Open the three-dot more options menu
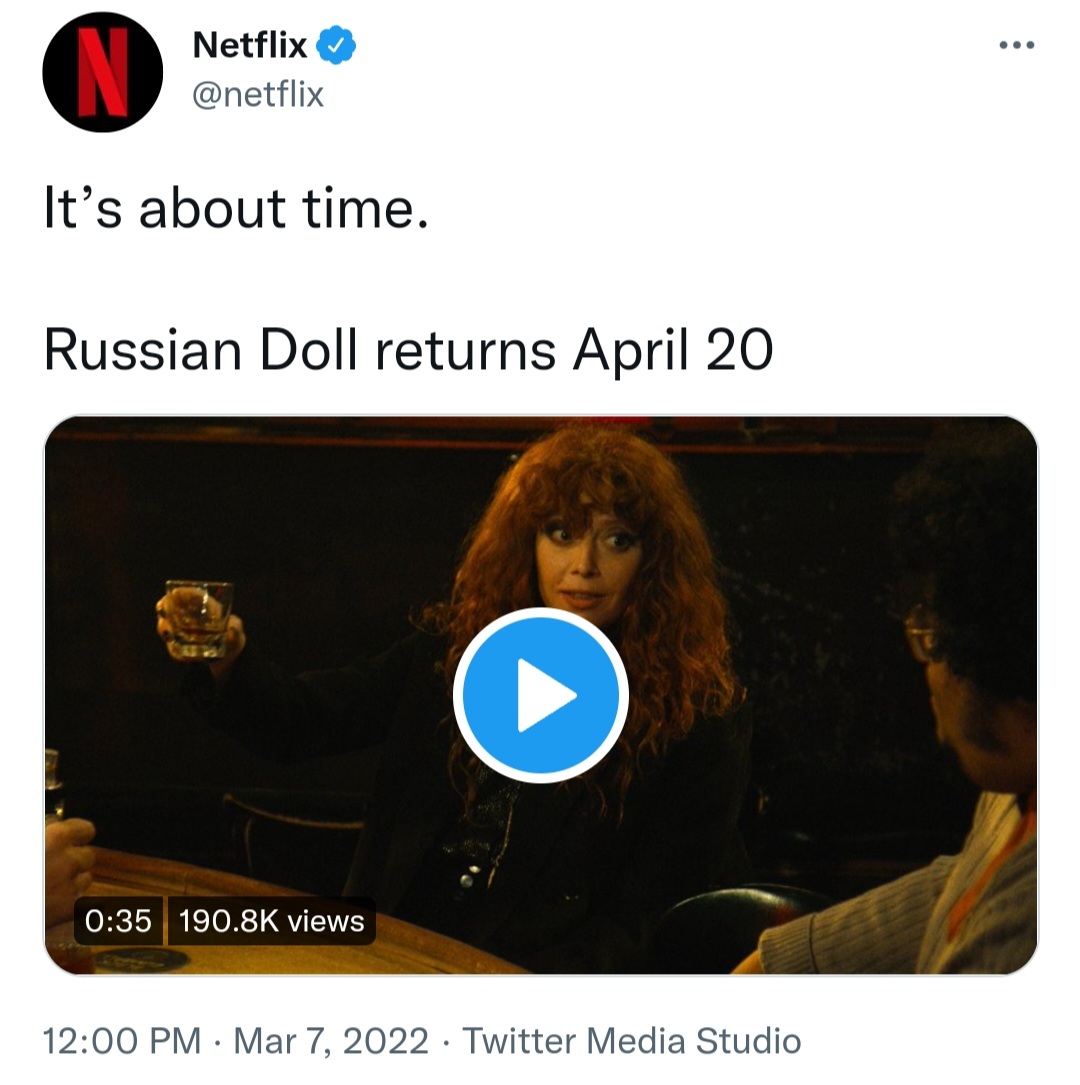1080x1085 pixels. [x=1016, y=46]
